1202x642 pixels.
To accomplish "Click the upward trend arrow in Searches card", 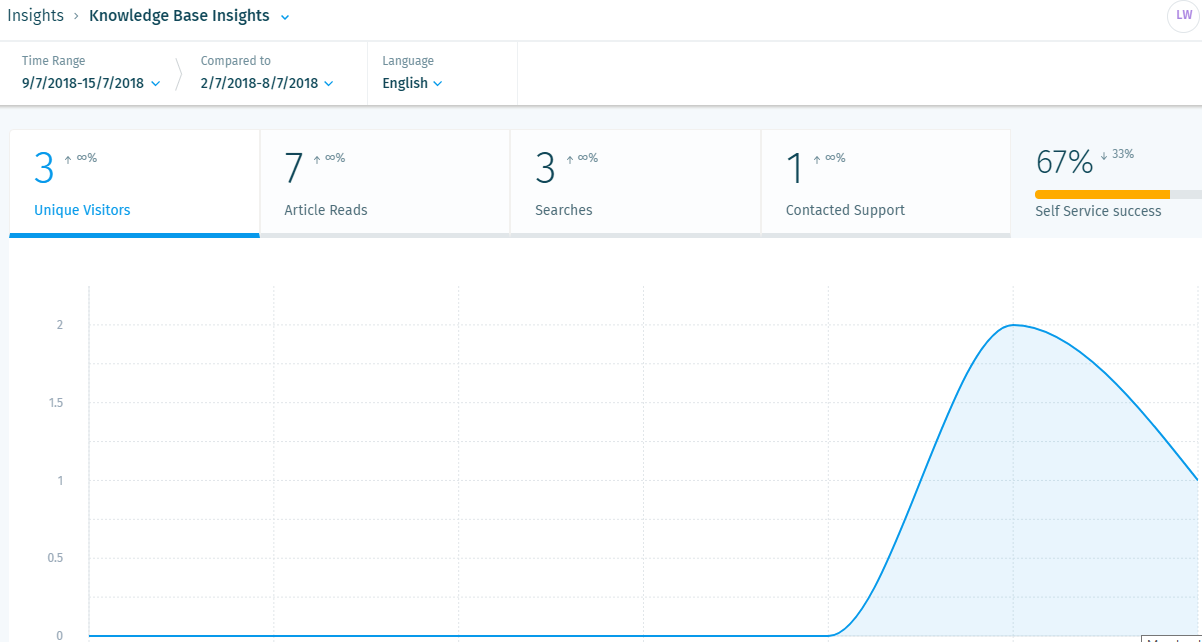I will (569, 159).
